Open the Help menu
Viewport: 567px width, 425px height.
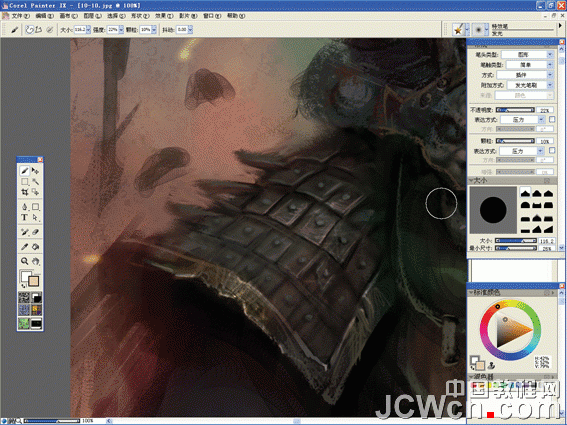pos(236,16)
